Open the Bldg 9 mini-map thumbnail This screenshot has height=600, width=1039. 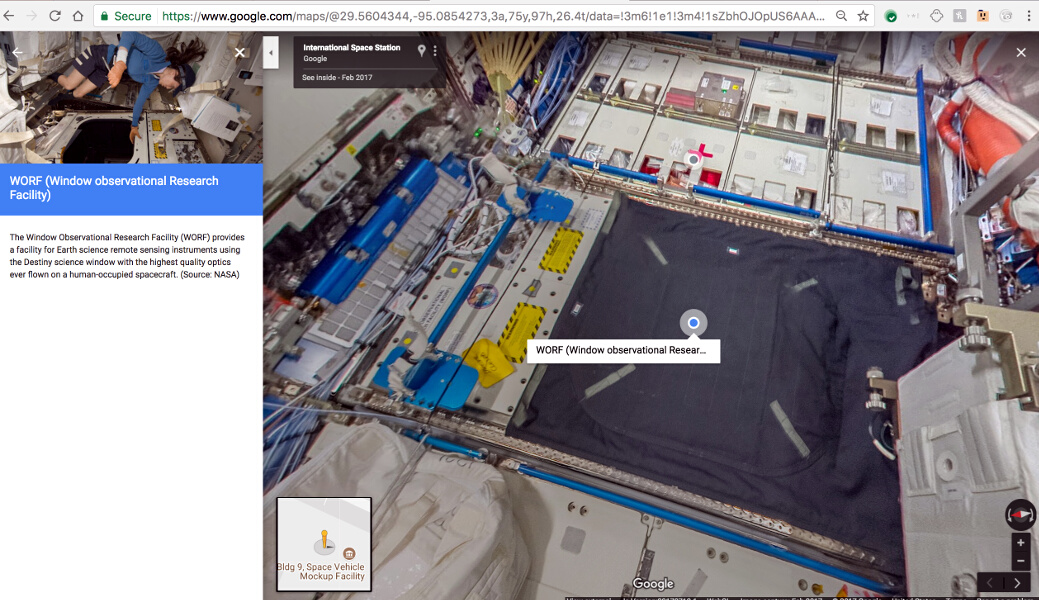tap(323, 544)
